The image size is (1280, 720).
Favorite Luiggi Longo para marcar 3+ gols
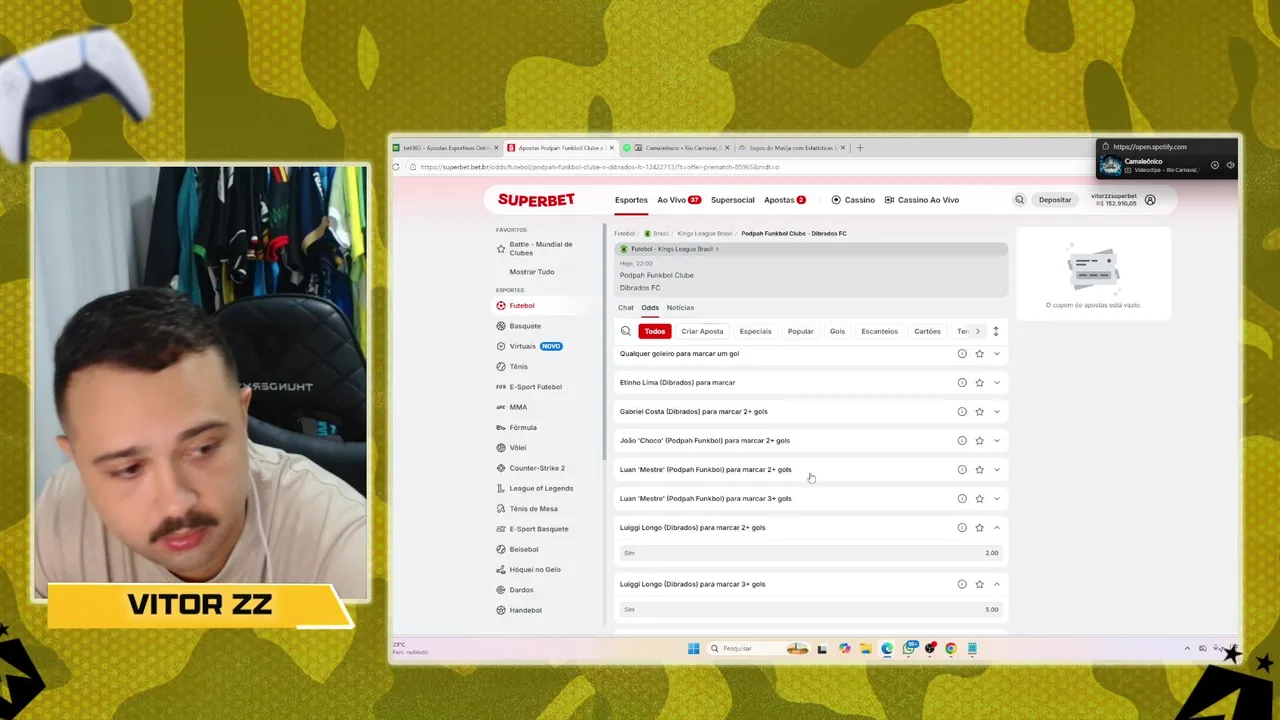pos(979,584)
